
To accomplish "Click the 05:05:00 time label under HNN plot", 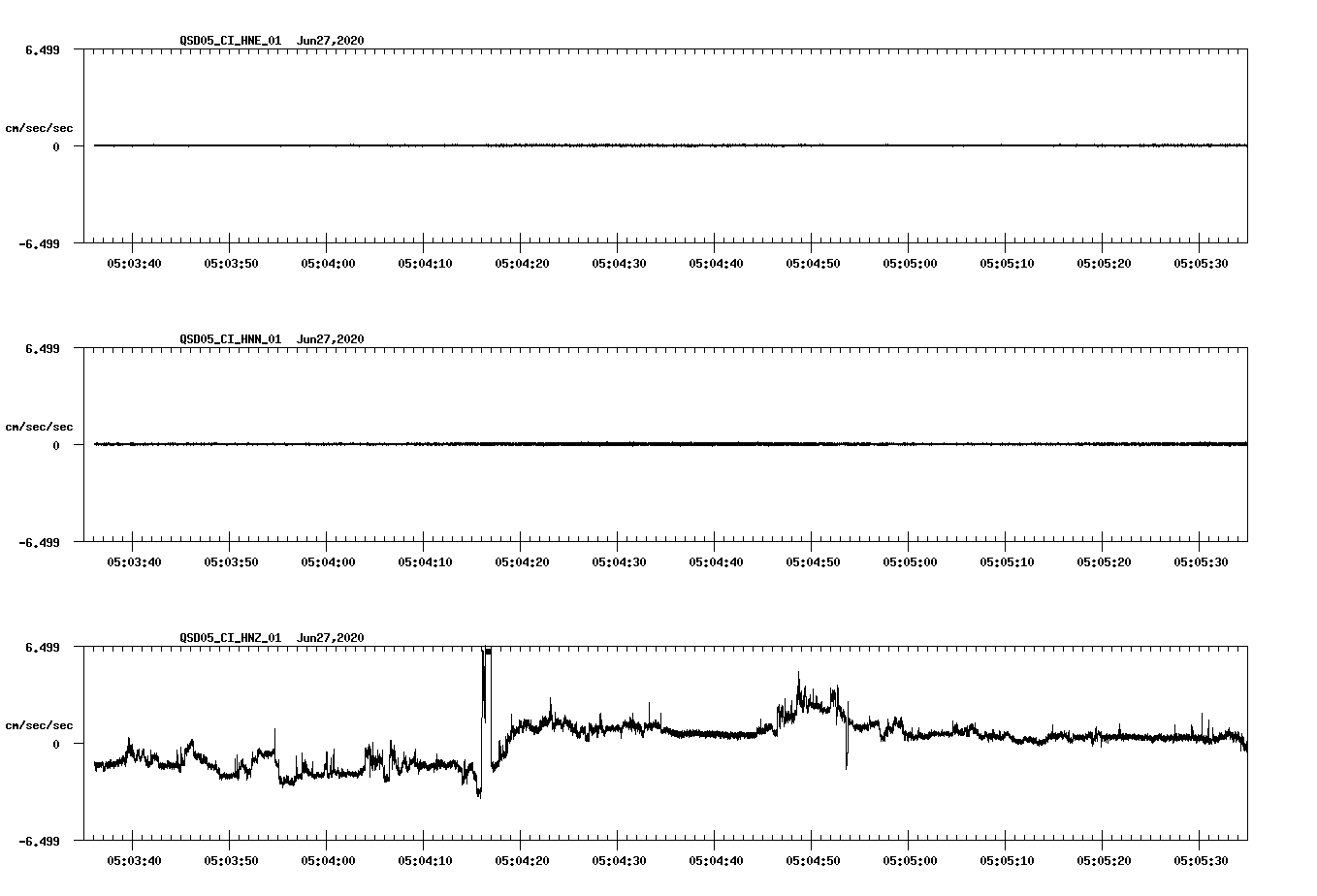I will click(910, 562).
